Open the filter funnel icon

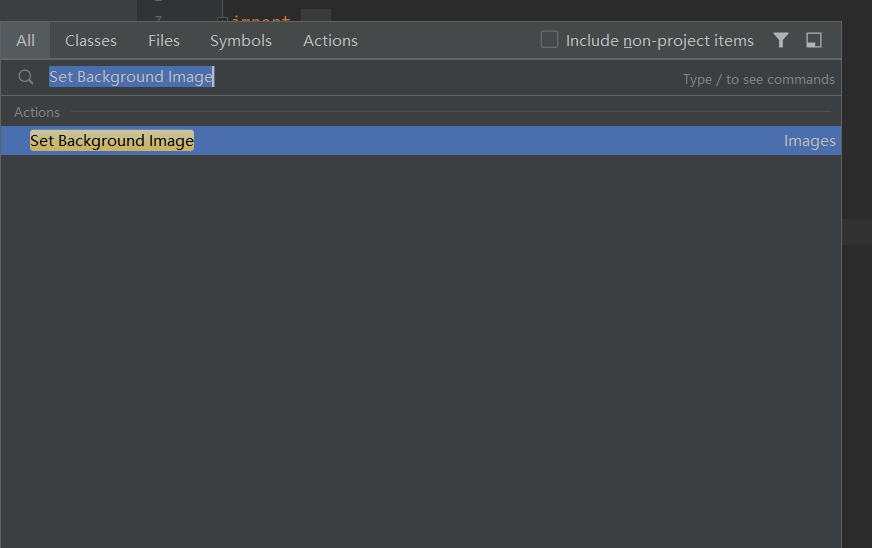[781, 40]
